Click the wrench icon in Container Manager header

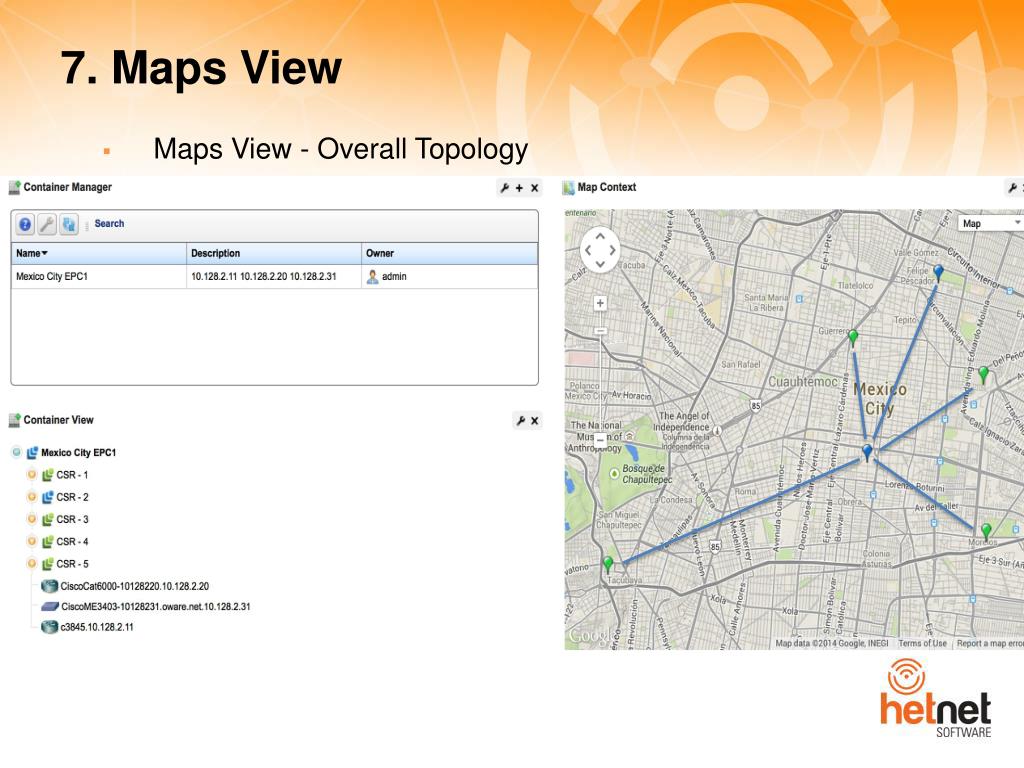tap(504, 188)
